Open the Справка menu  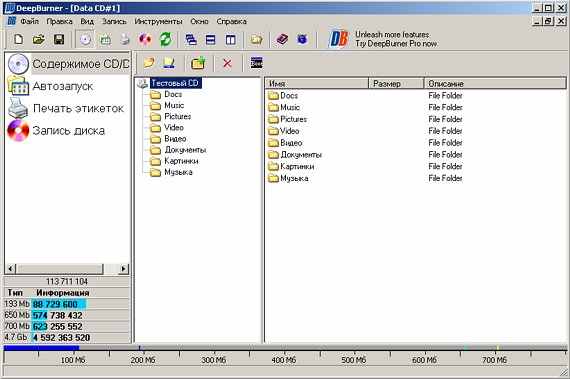232,21
